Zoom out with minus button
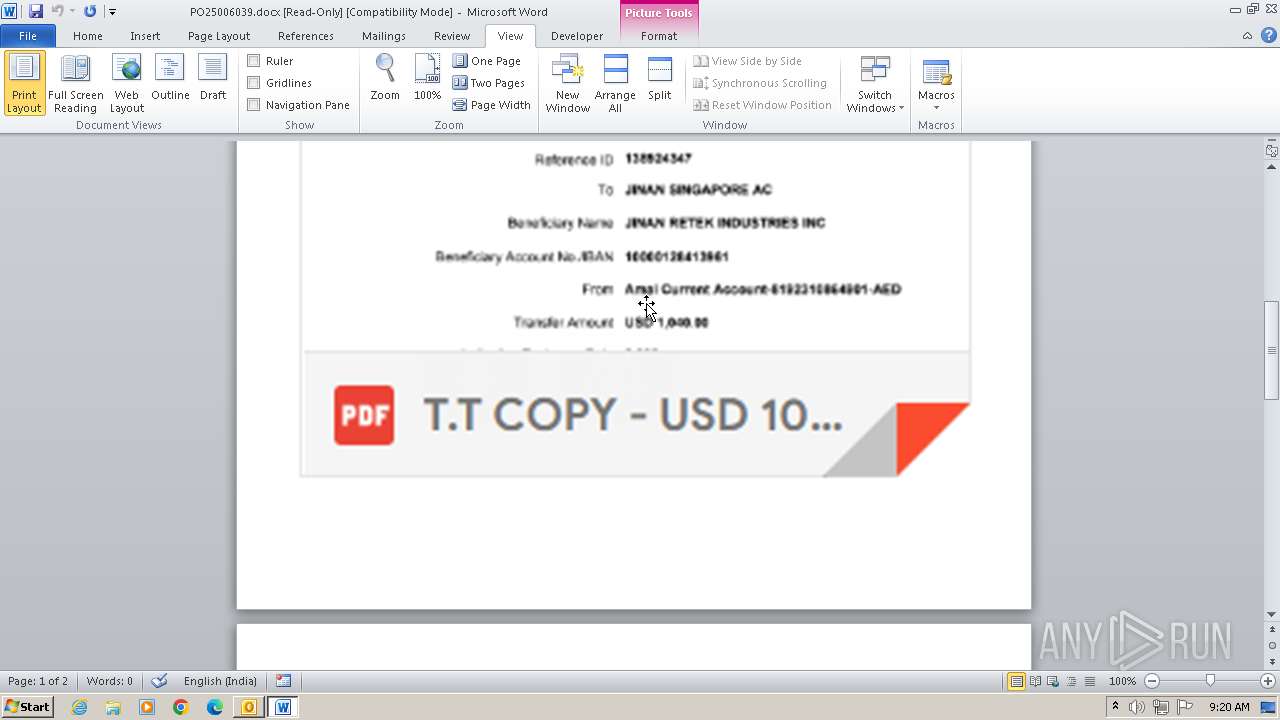The height and width of the screenshot is (720, 1280). (x=1152, y=681)
